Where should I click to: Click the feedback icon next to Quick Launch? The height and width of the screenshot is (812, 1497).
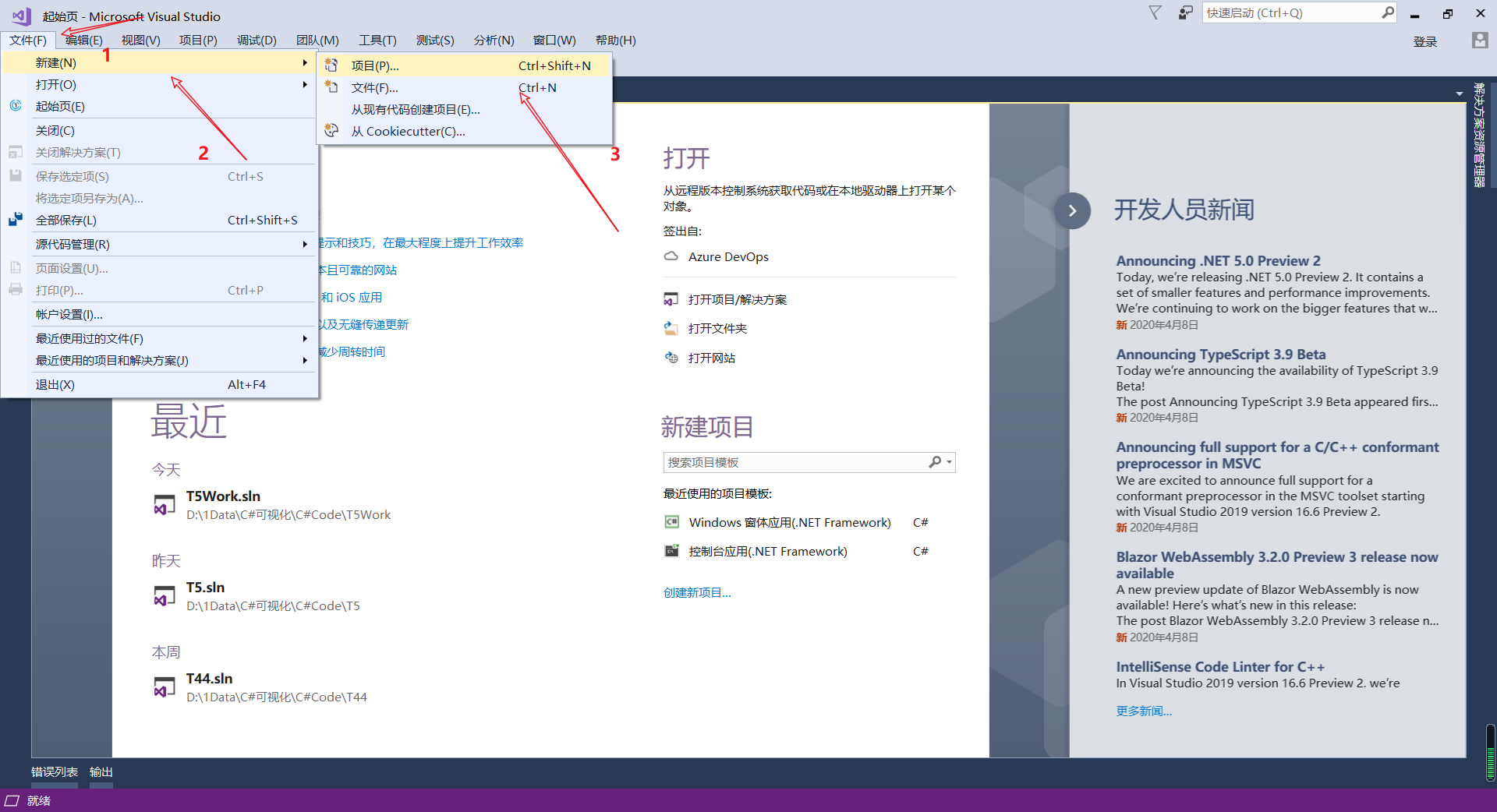(x=1185, y=12)
